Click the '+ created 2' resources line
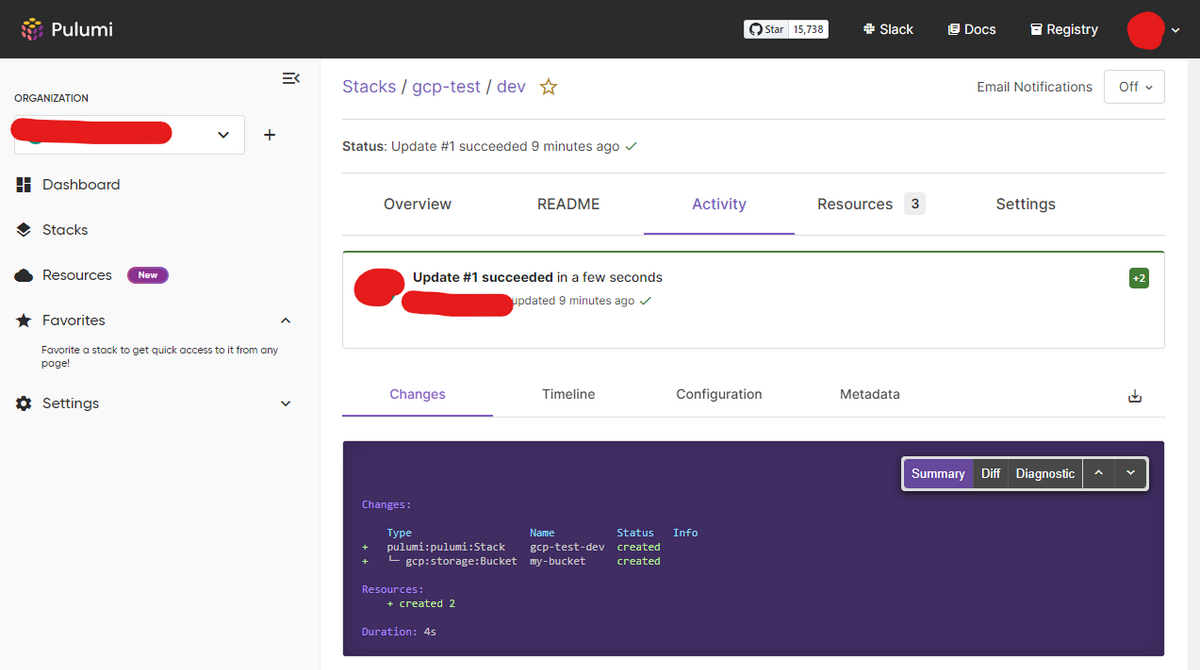Screen dimensions: 1200x670 tap(421, 603)
